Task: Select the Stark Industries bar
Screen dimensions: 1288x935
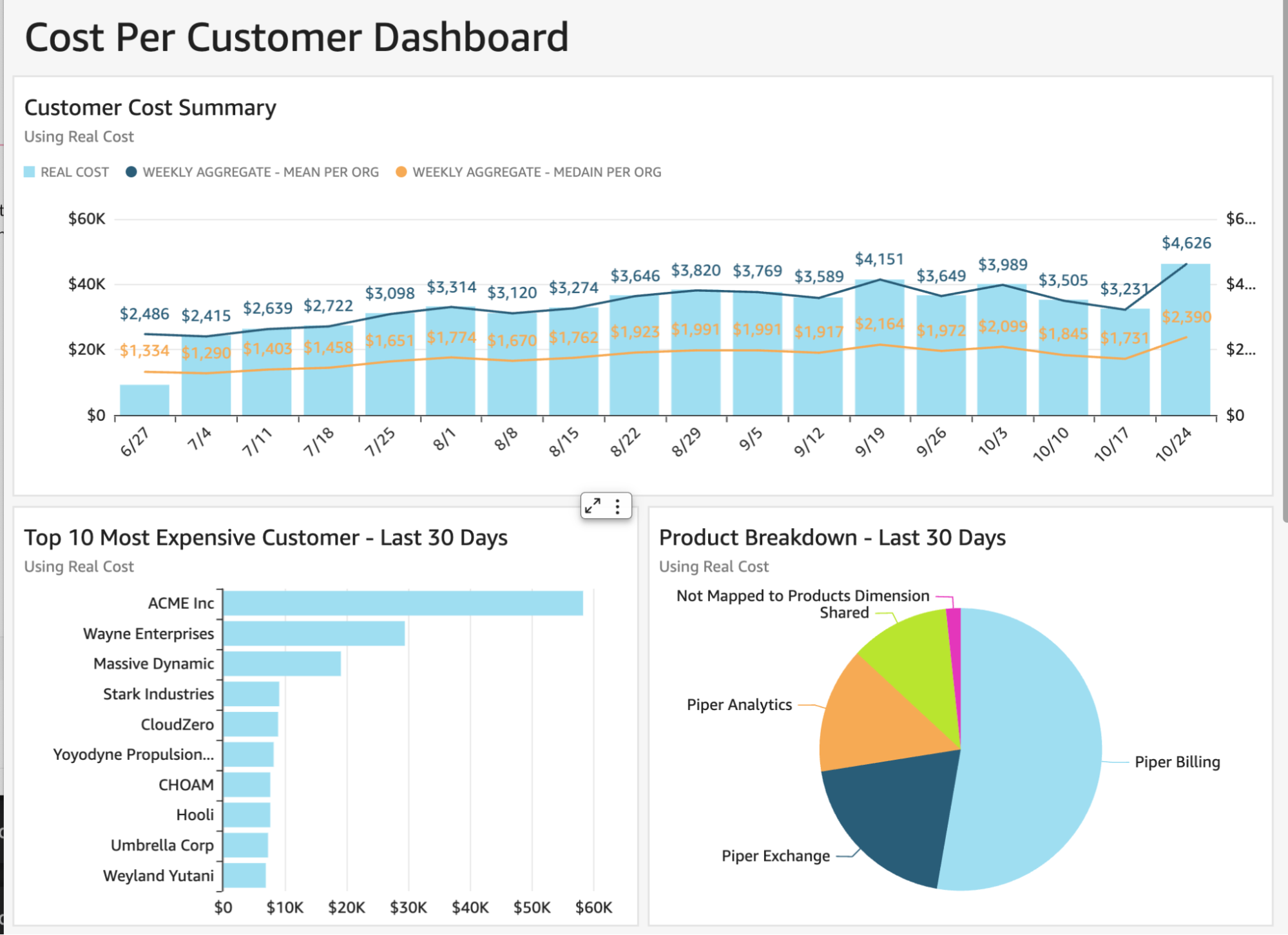Action: 251,694
